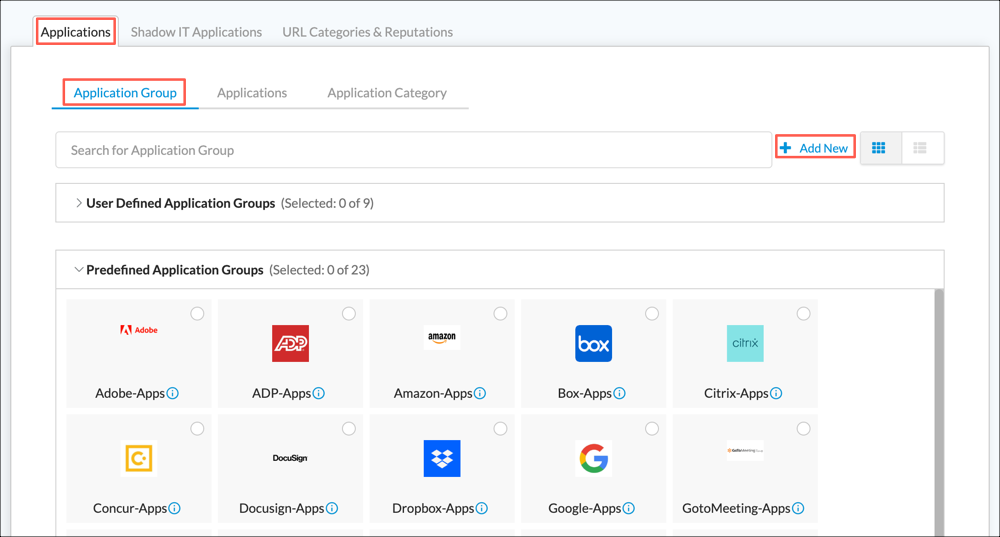Image resolution: width=1000 pixels, height=537 pixels.
Task: Select the Concur-Apps radio button
Action: (197, 429)
